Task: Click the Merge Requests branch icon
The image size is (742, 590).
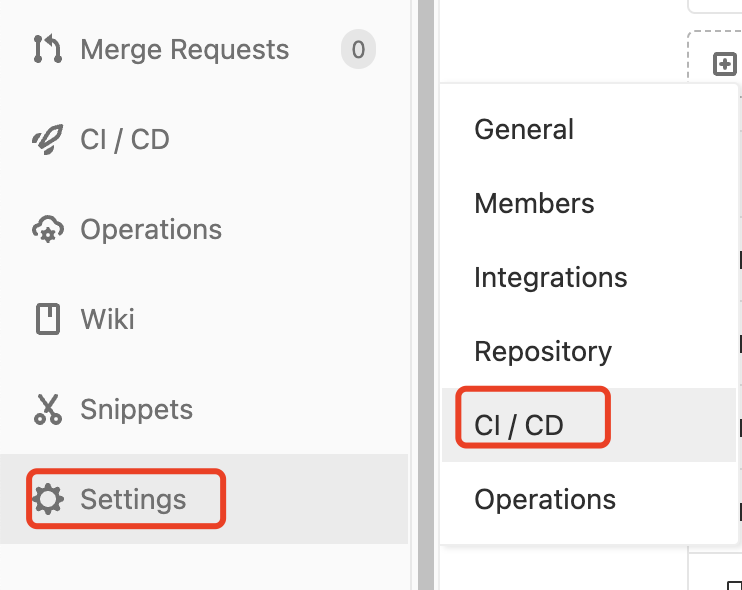Action: [47, 49]
